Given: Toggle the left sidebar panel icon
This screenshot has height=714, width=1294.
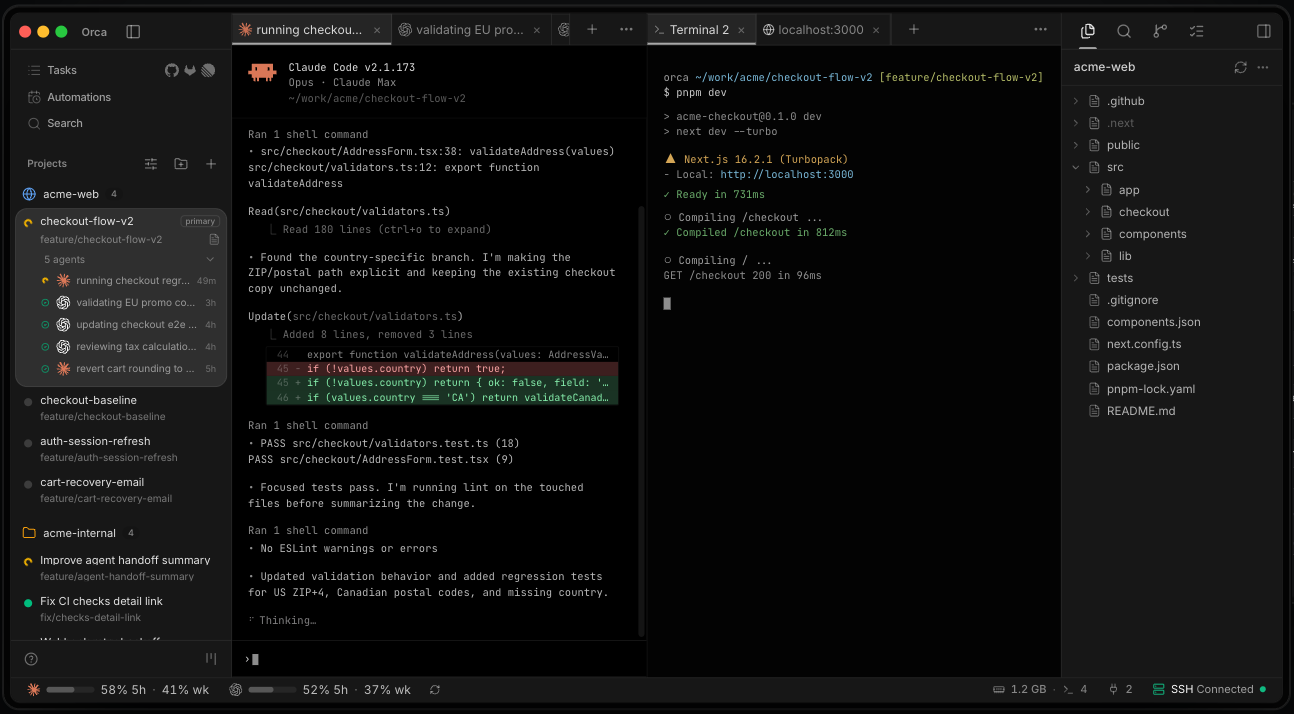Looking at the screenshot, I should pos(133,31).
